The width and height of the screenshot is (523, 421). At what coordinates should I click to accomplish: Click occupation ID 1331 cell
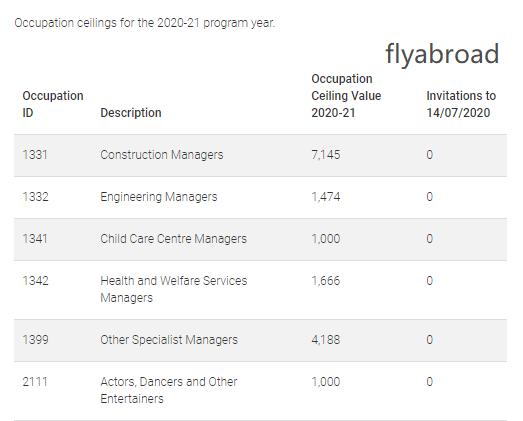tap(35, 155)
